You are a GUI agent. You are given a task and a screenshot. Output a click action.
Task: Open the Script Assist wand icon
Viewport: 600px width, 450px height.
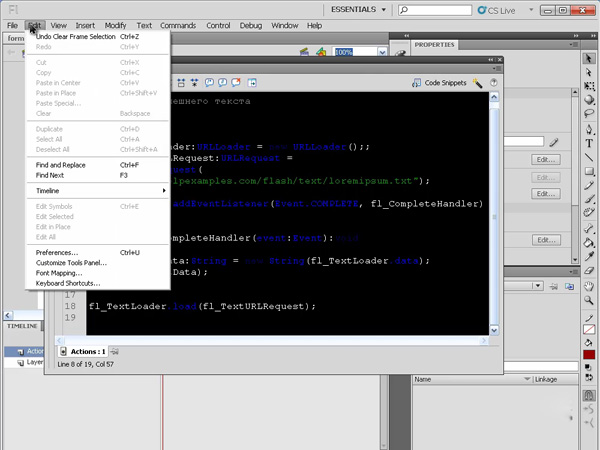pyautogui.click(x=479, y=84)
